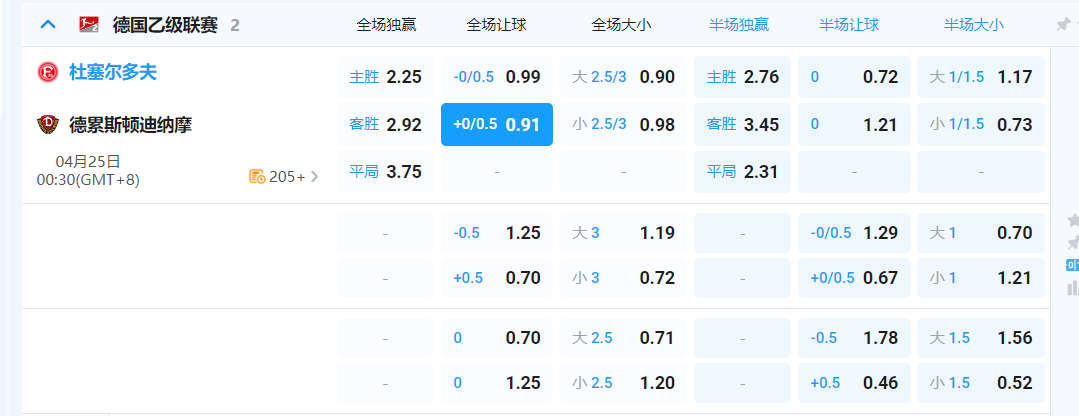1079x416 pixels.
Task: Select handicap -0/0.5 at 0.99
Action: (497, 76)
